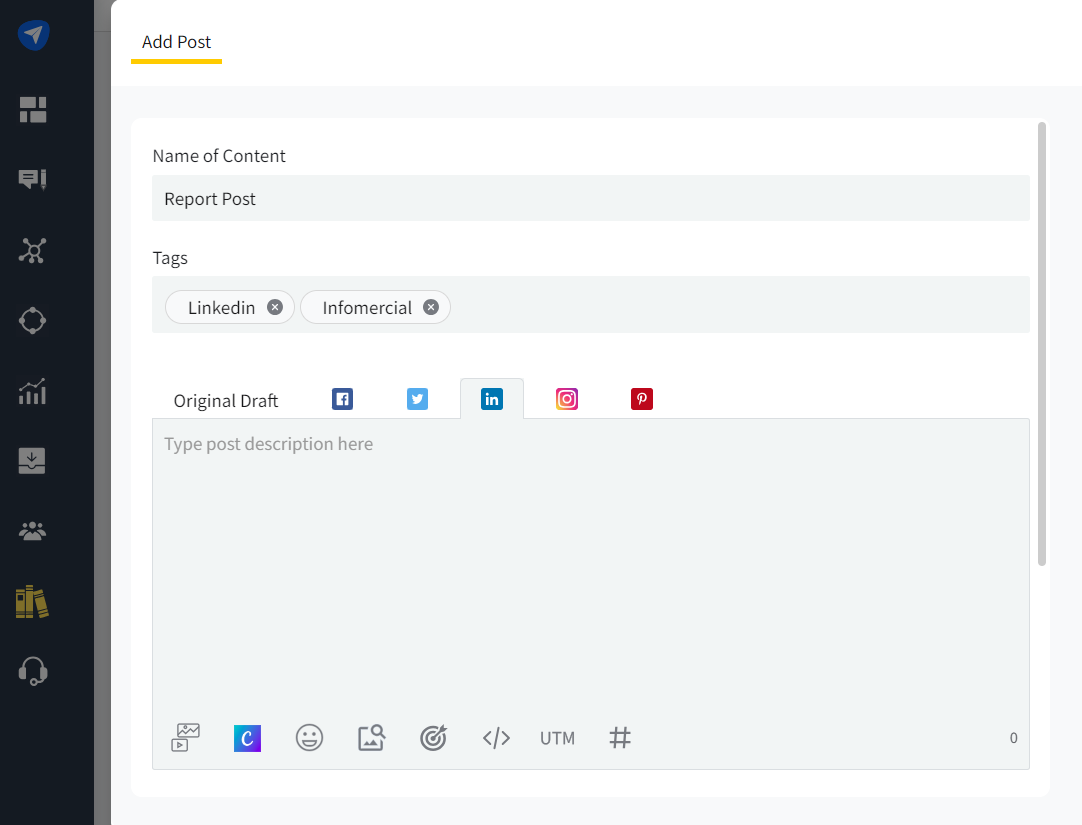Open the media upload icon in editor toolbar
Image resolution: width=1082 pixels, height=825 pixels.
[x=186, y=738]
